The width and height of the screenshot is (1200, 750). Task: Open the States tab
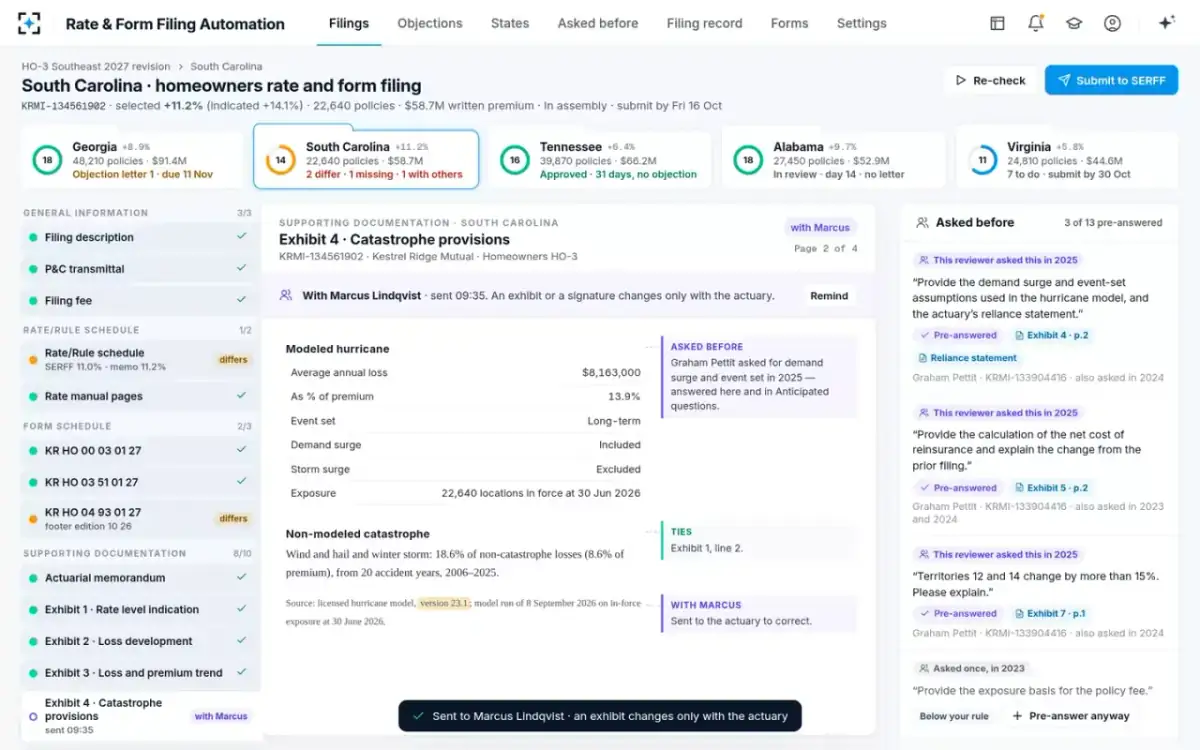click(510, 23)
